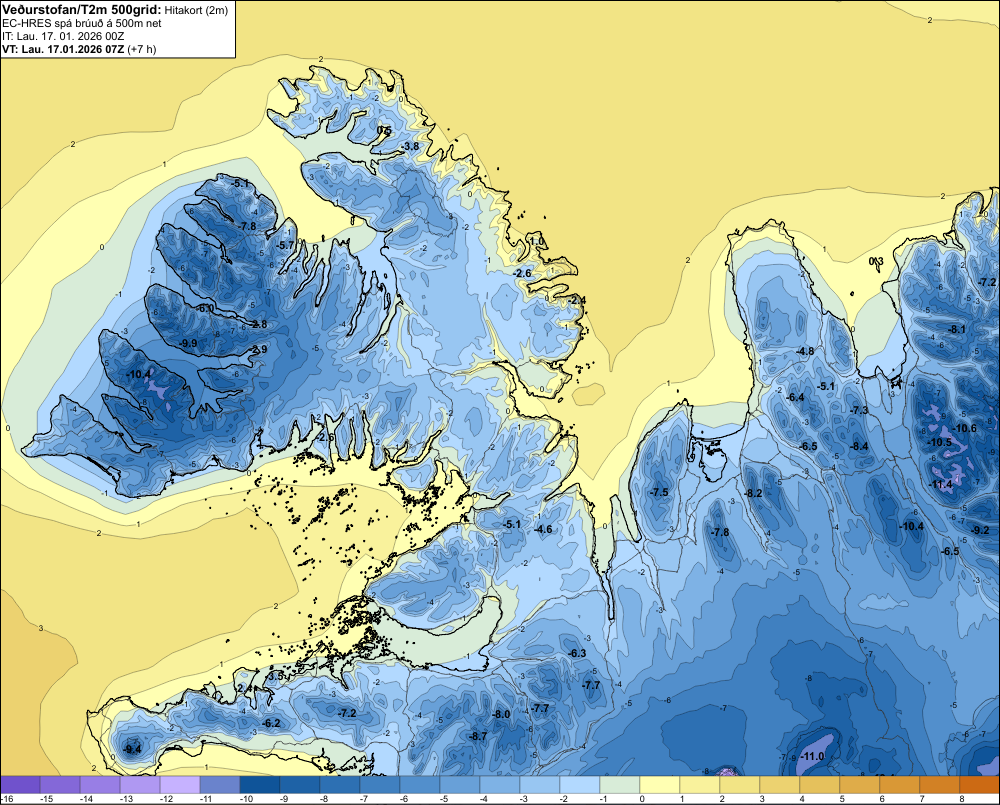This screenshot has height=805, width=1000.
Task: Click the '-2.9' temperature value
Action: [258, 349]
